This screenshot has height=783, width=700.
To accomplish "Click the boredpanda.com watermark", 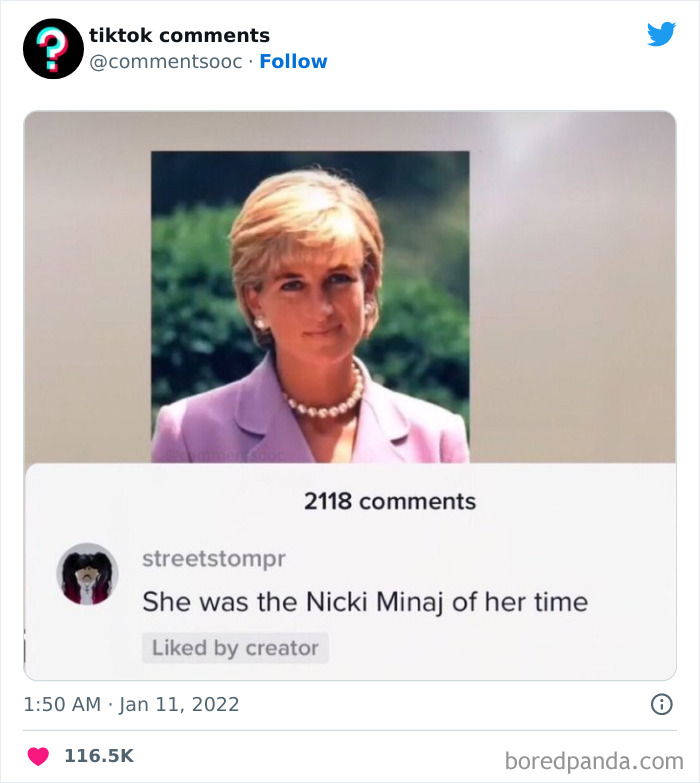I will pyautogui.click(x=594, y=760).
